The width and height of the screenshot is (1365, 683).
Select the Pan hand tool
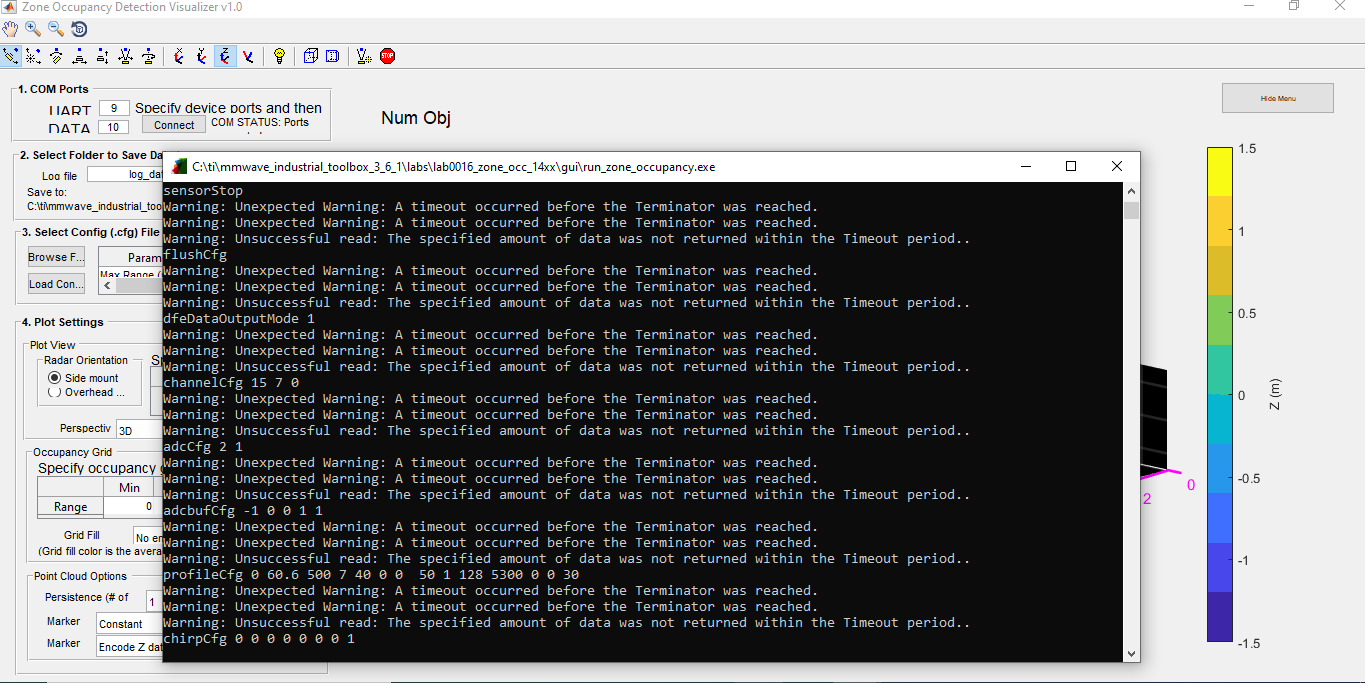point(11,30)
